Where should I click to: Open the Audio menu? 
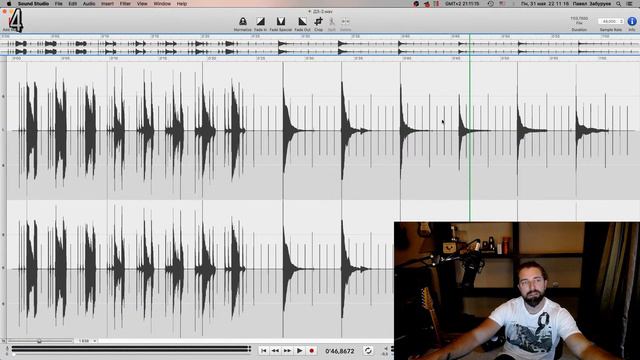[x=89, y=4]
